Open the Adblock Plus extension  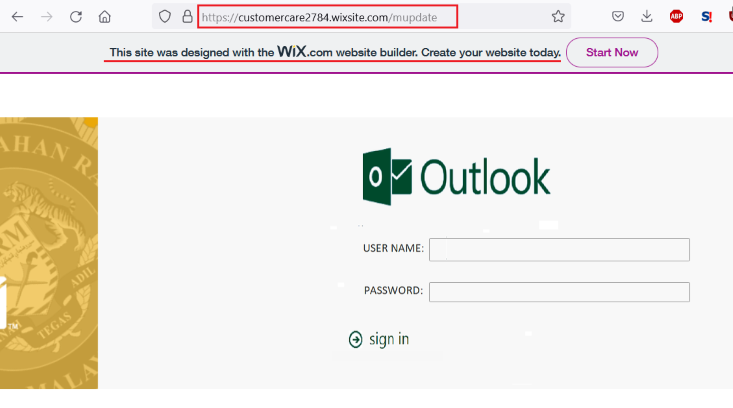tap(676, 17)
